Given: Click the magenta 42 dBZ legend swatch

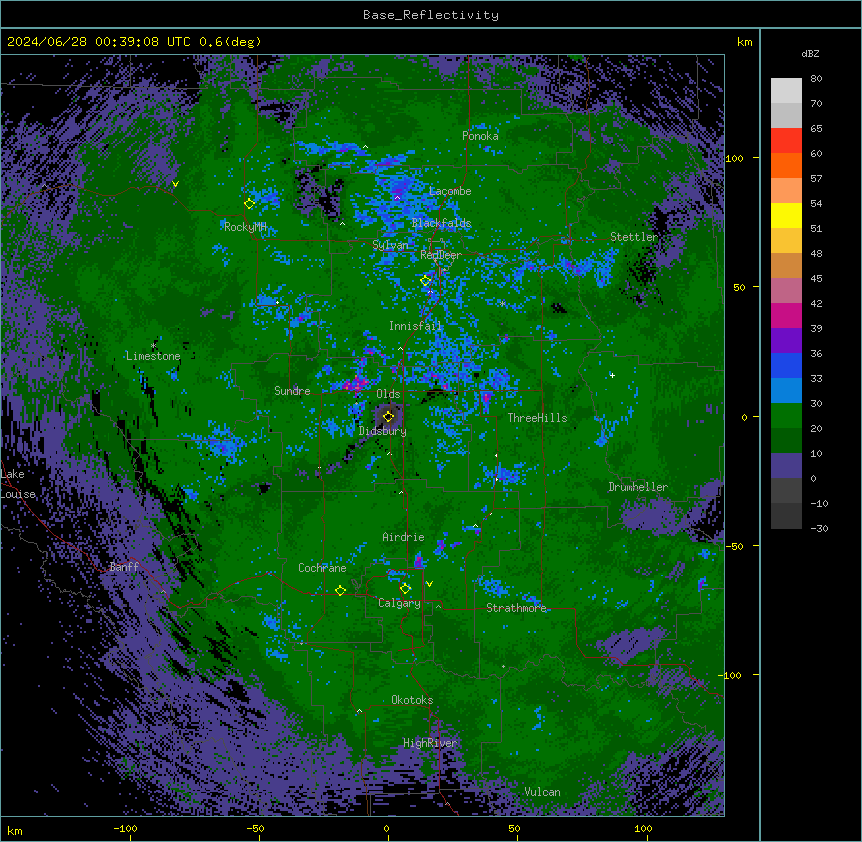Looking at the screenshot, I should click(x=786, y=315).
